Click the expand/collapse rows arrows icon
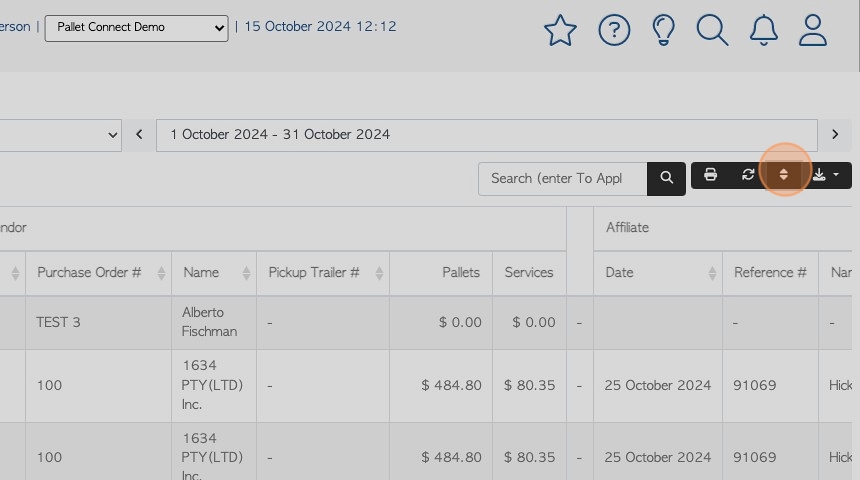Screen dimensions: 860x480 point(784,175)
